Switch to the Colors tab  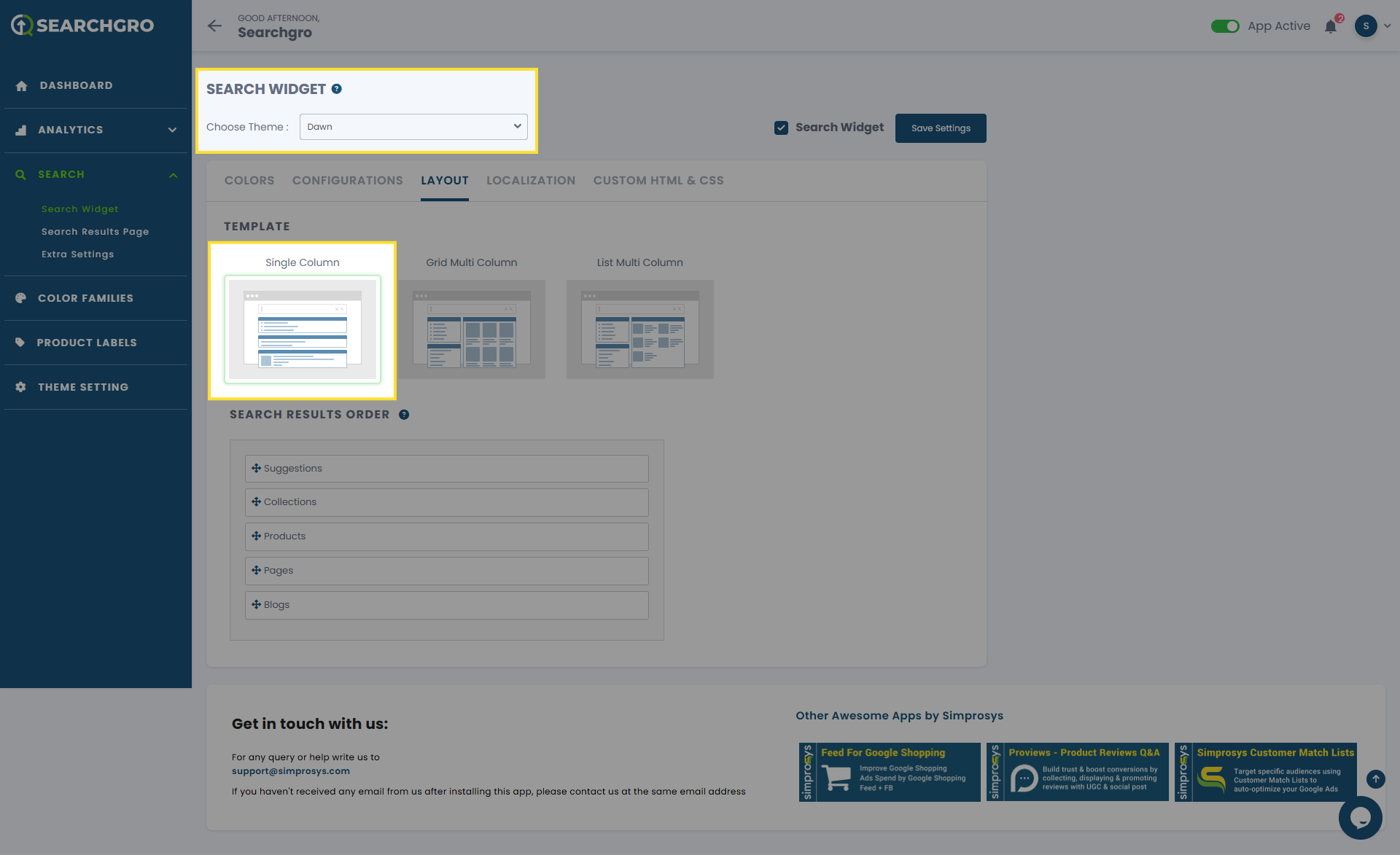coord(249,181)
